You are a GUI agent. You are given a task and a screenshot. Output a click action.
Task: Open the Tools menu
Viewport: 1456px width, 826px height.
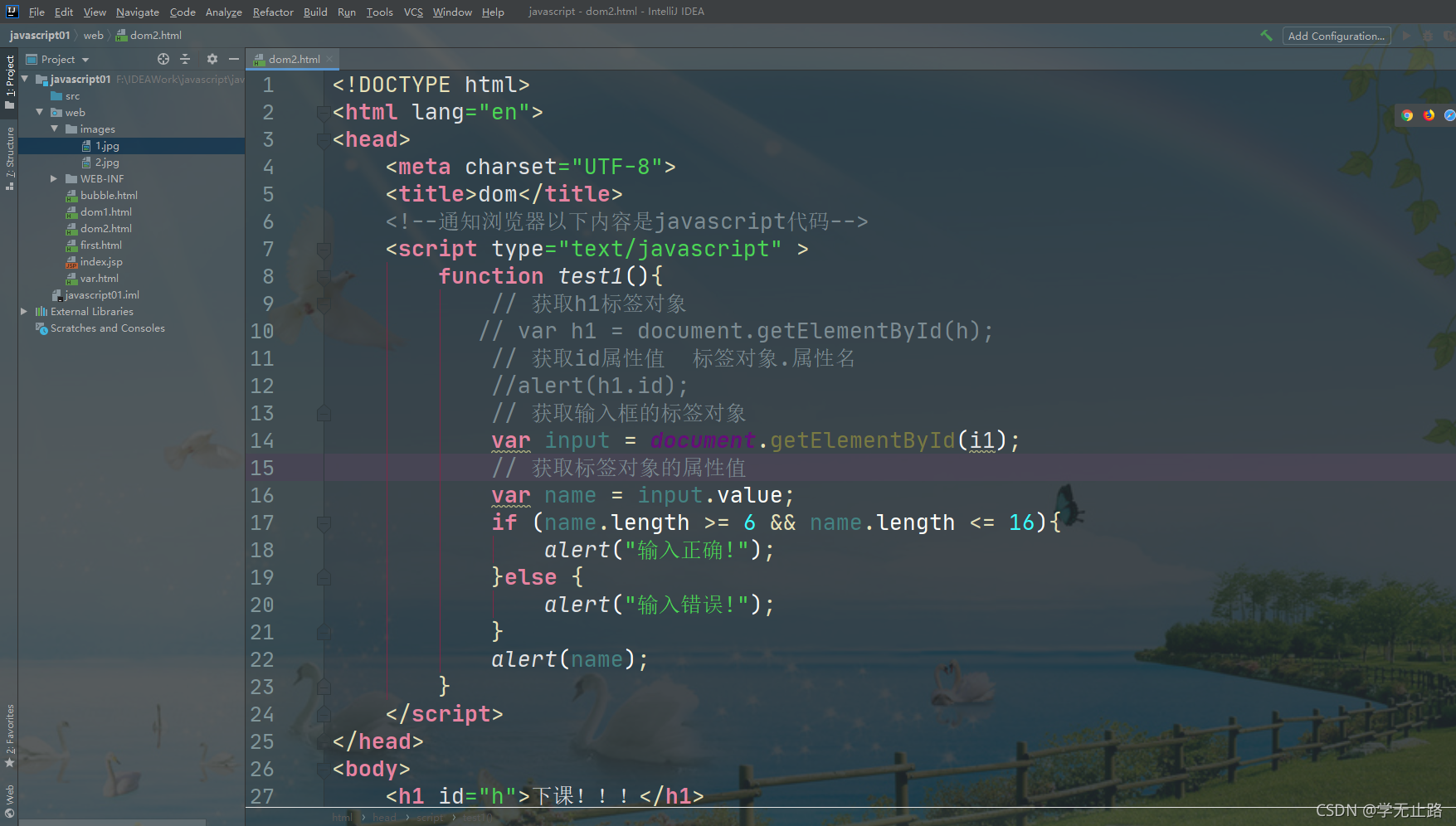point(380,12)
